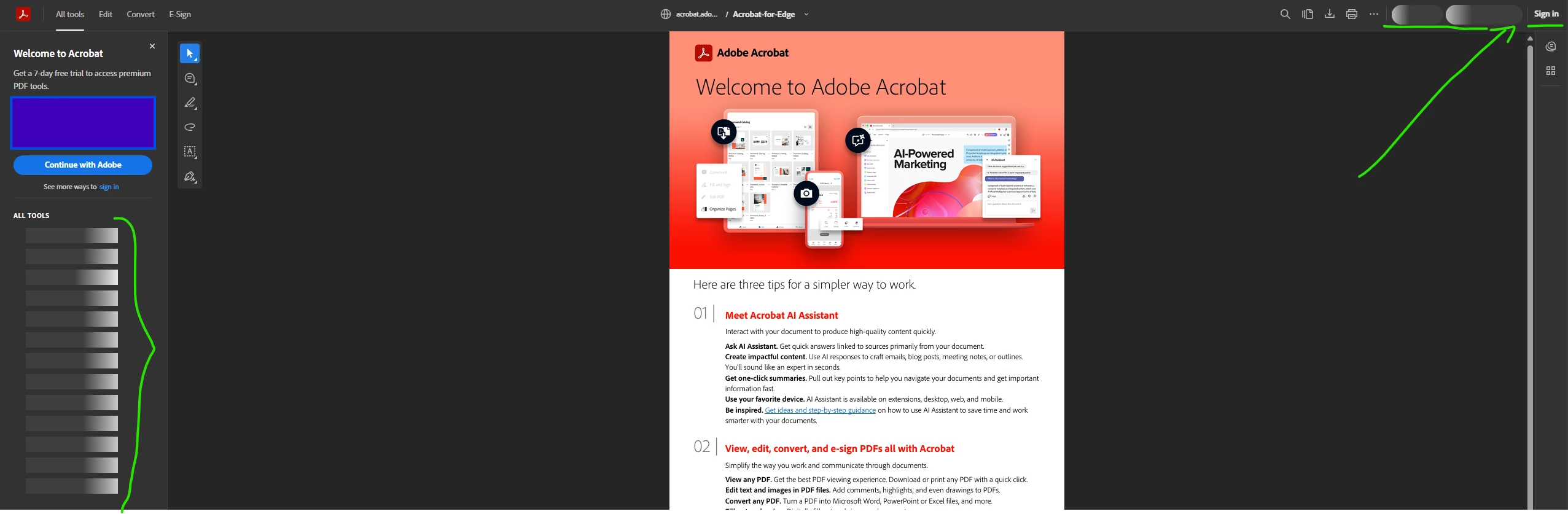Click scrollbar up arrow
The image size is (1568, 514).
coord(1530,38)
